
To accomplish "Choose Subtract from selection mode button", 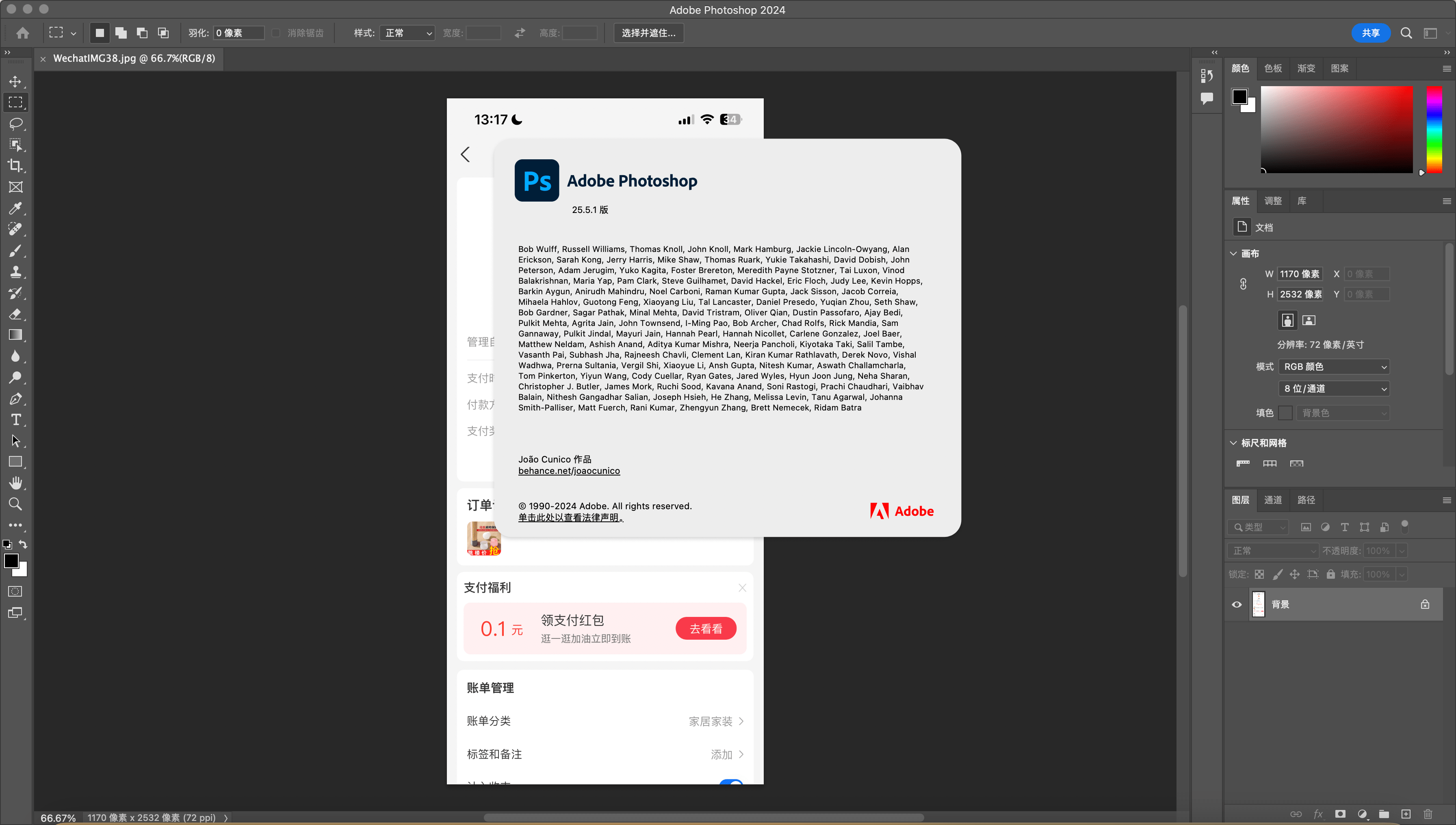I will coord(142,33).
